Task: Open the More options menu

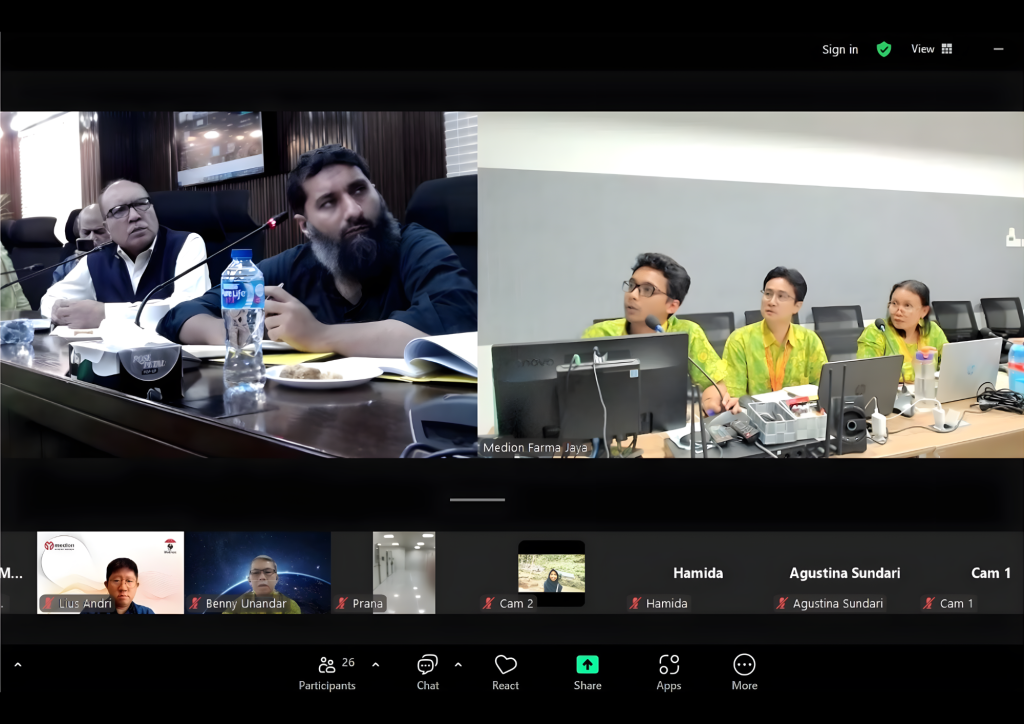Action: (x=744, y=672)
